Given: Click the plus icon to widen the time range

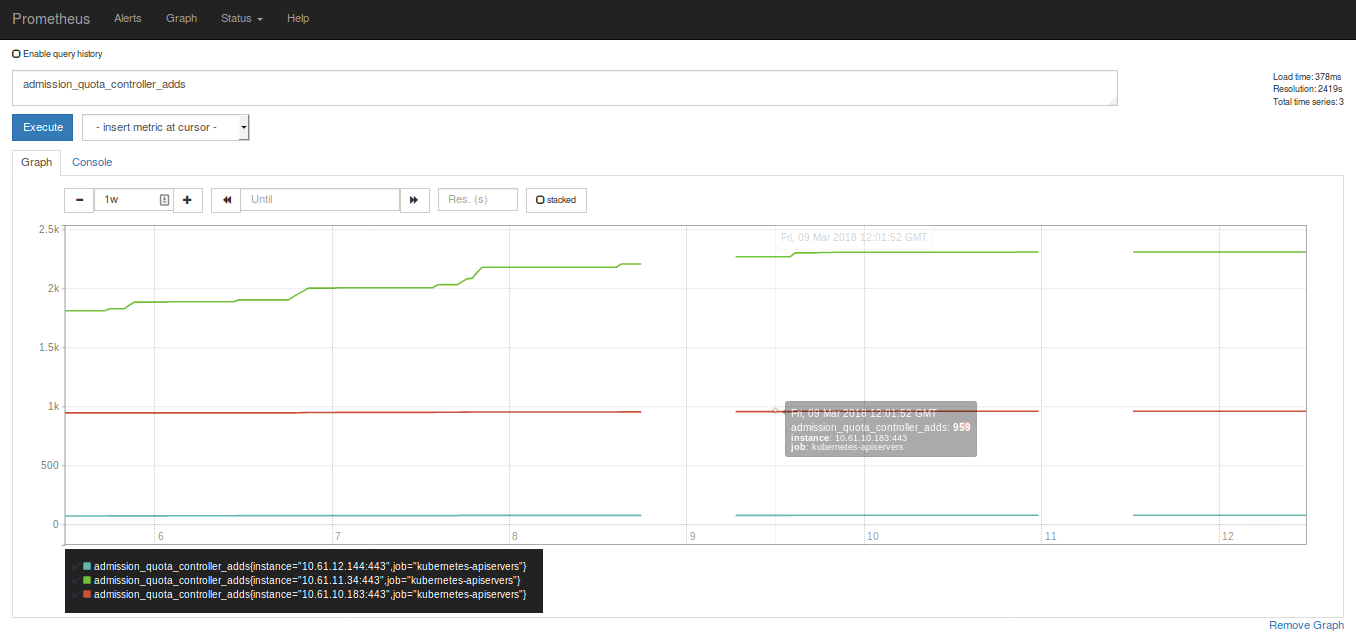Looking at the screenshot, I should 188,200.
